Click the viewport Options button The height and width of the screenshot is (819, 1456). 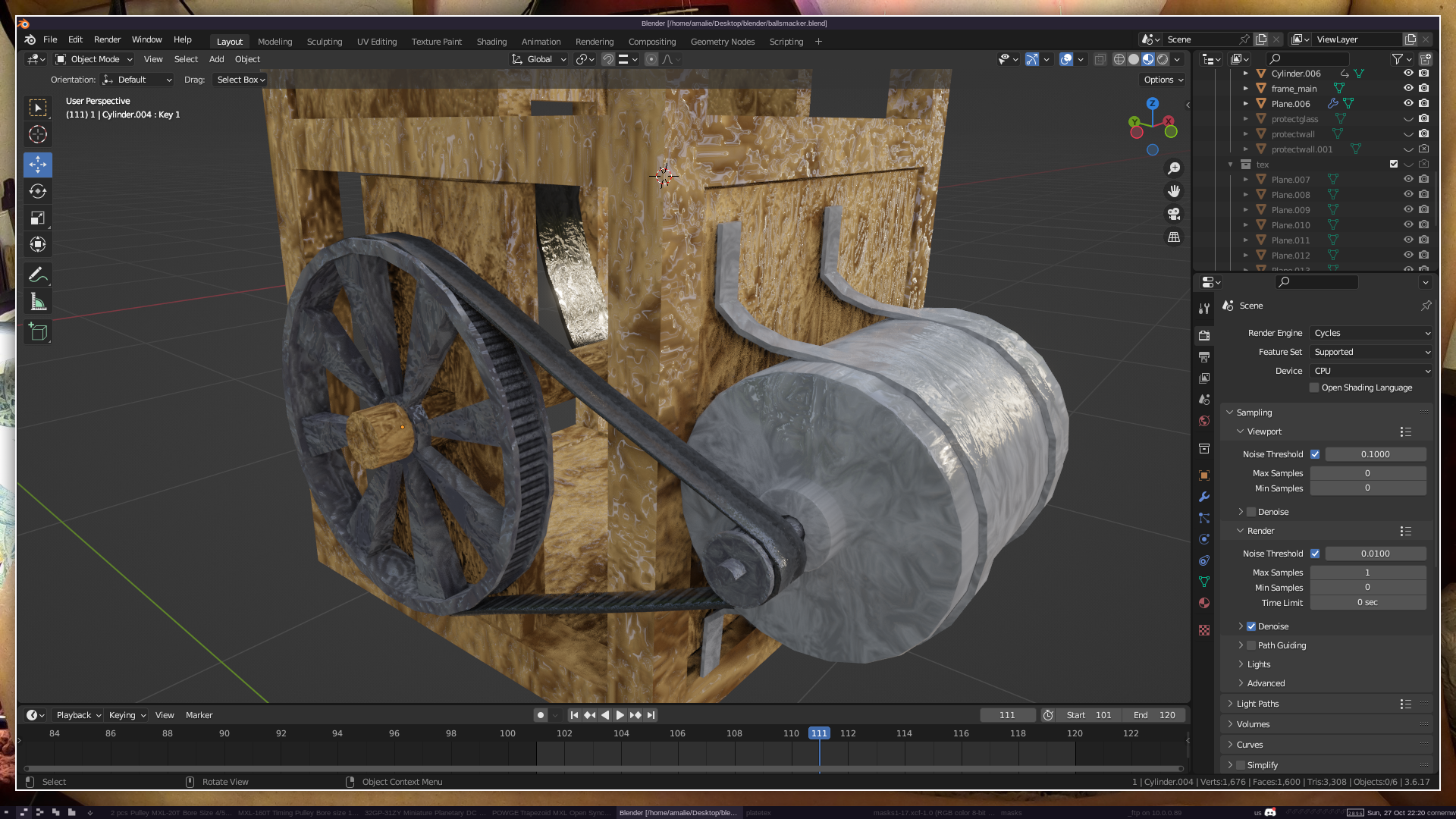(x=1163, y=80)
